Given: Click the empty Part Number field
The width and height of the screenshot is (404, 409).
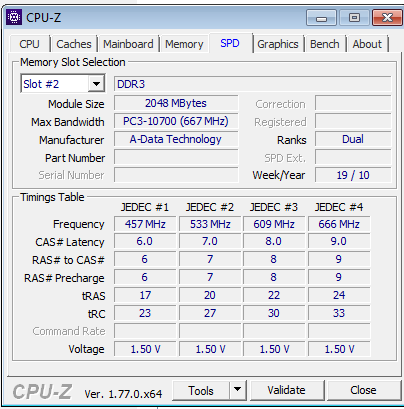Looking at the screenshot, I should click(176, 157).
